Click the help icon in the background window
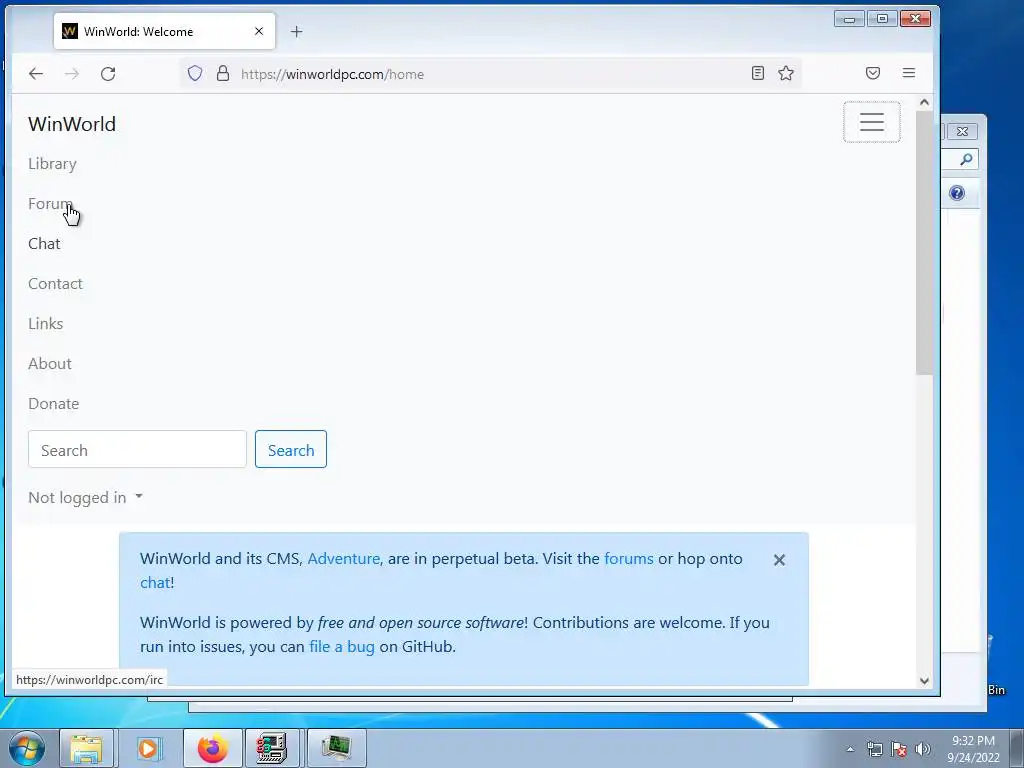 957,193
